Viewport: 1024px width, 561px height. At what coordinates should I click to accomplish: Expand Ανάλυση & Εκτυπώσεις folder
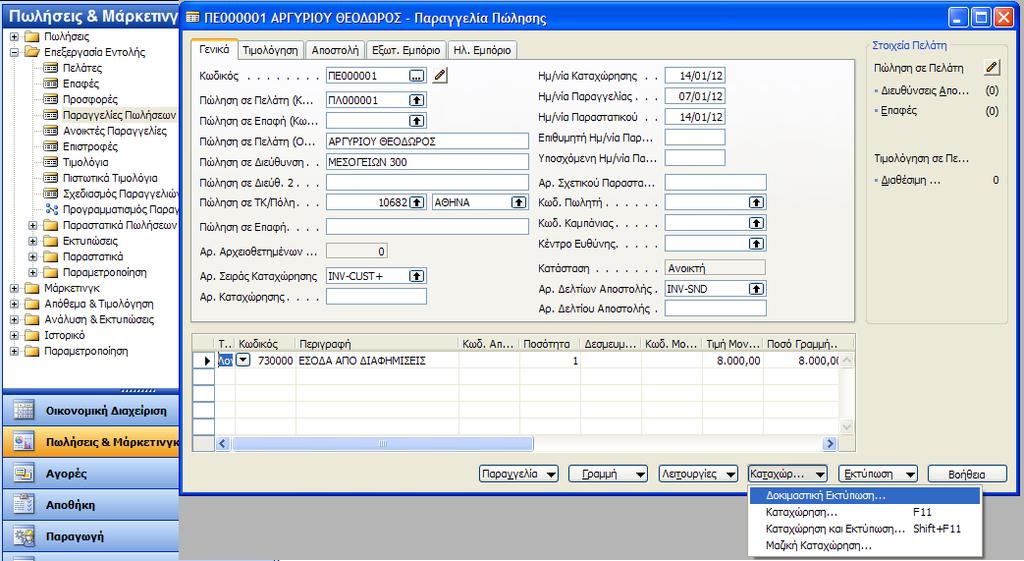pos(14,319)
